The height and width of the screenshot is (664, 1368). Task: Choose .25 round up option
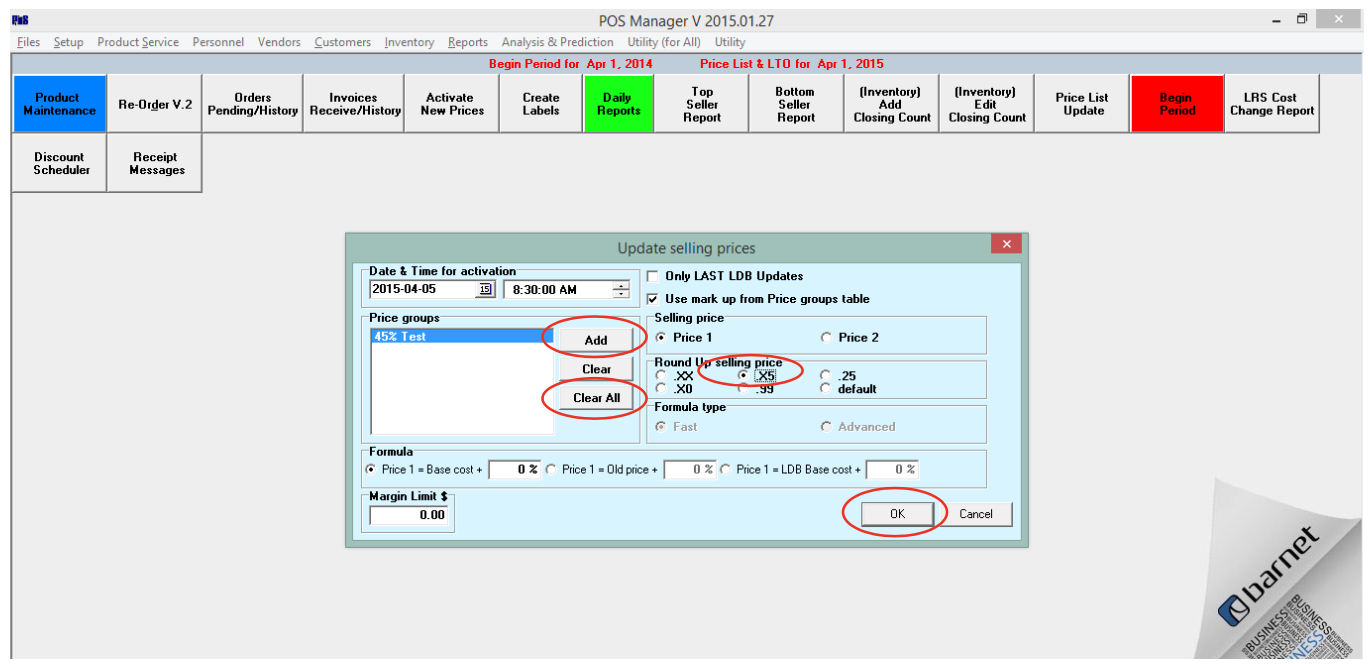coord(826,376)
